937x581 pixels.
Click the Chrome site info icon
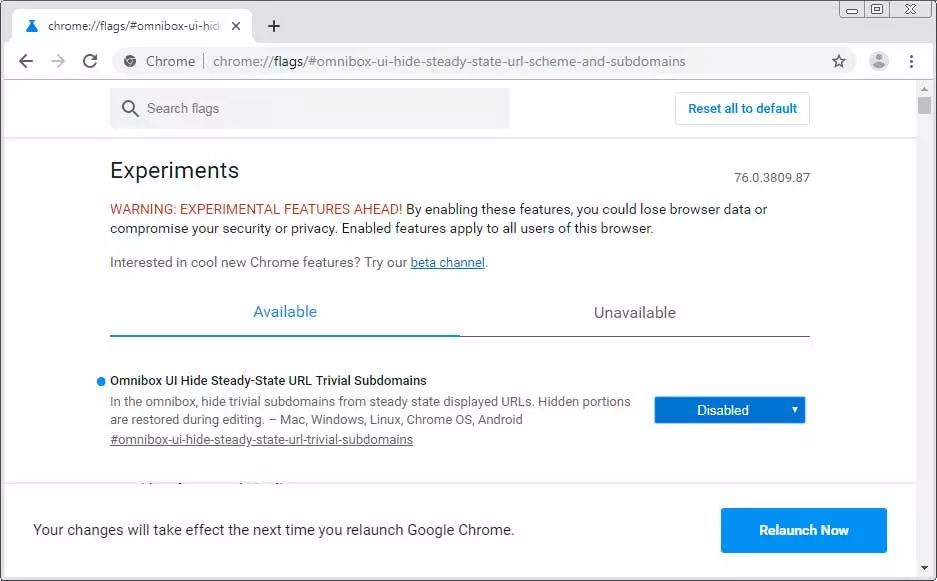130,61
